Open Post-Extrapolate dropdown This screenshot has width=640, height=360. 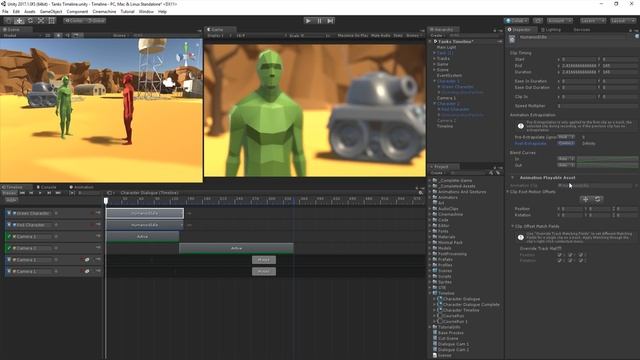pyautogui.click(x=566, y=143)
